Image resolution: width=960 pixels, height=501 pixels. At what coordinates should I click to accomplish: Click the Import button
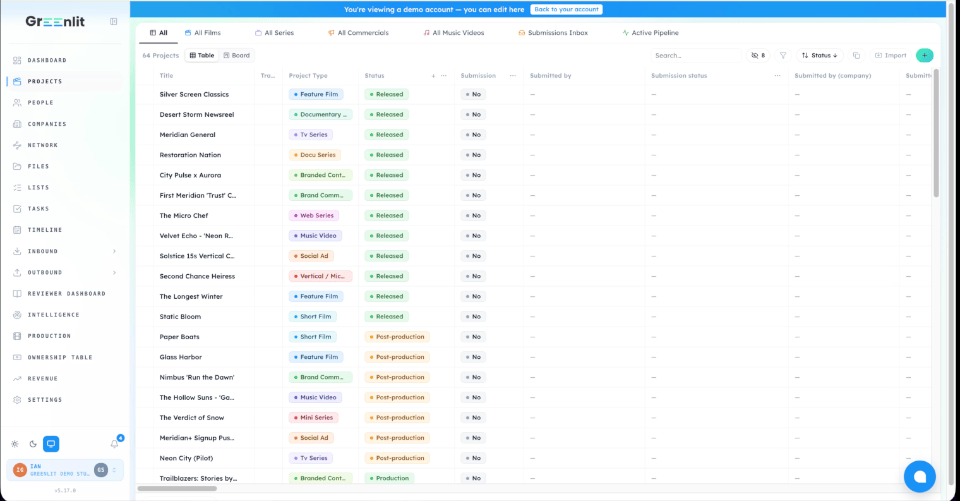(x=890, y=55)
